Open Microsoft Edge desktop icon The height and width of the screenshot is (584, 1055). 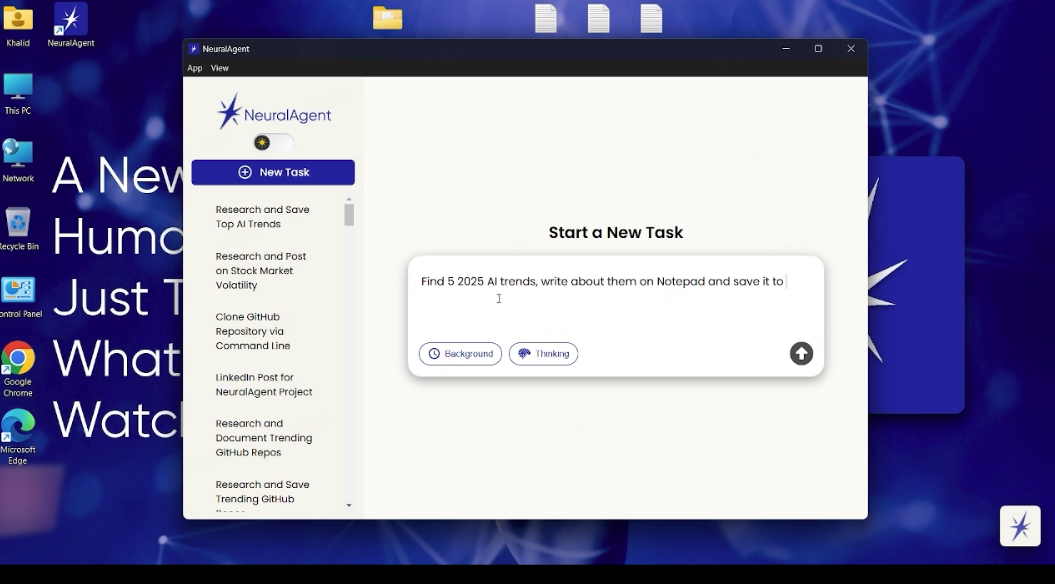[18, 432]
